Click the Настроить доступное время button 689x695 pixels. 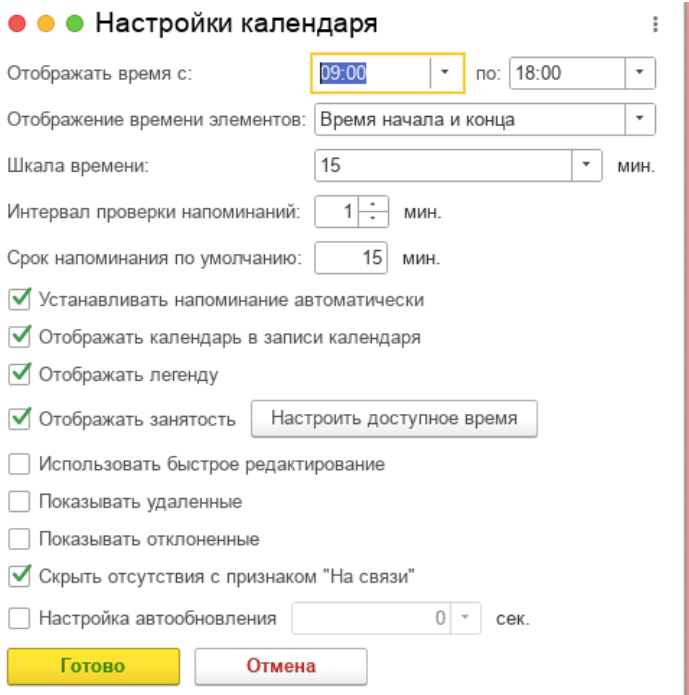tap(394, 419)
